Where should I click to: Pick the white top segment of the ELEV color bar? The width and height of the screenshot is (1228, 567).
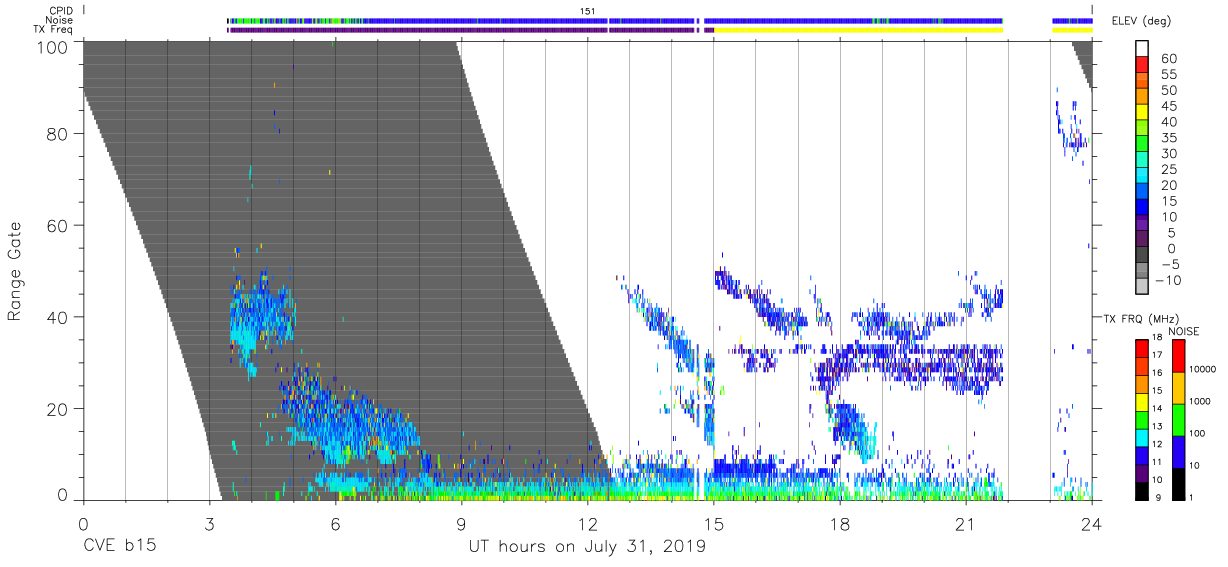[1142, 49]
